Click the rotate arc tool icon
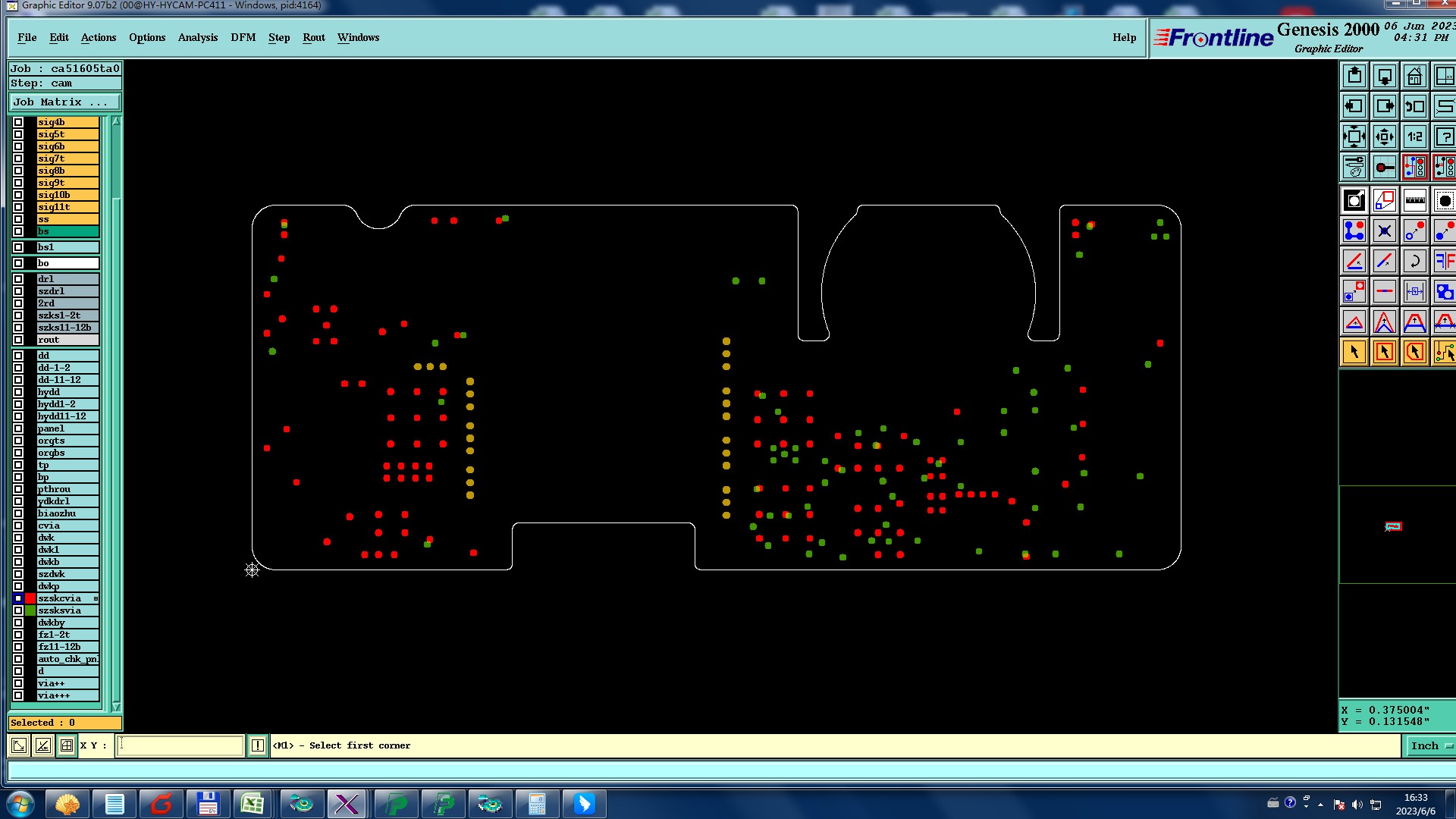This screenshot has width=1456, height=819. pos(1414,262)
